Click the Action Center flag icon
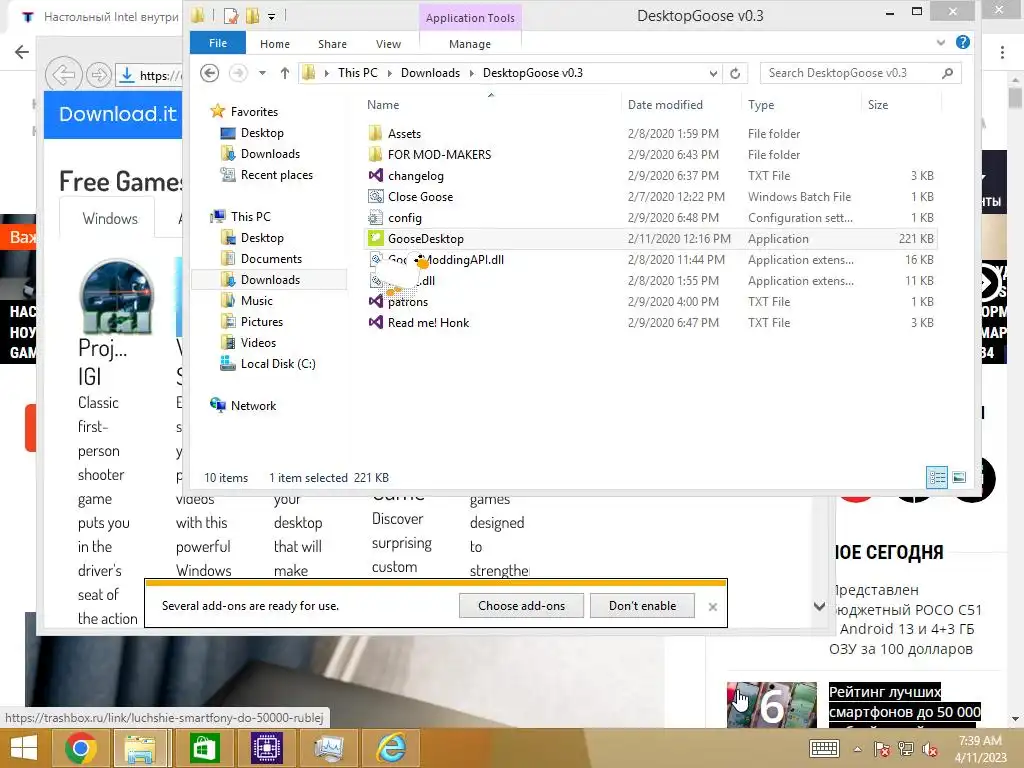The width and height of the screenshot is (1024, 768). tap(881, 749)
